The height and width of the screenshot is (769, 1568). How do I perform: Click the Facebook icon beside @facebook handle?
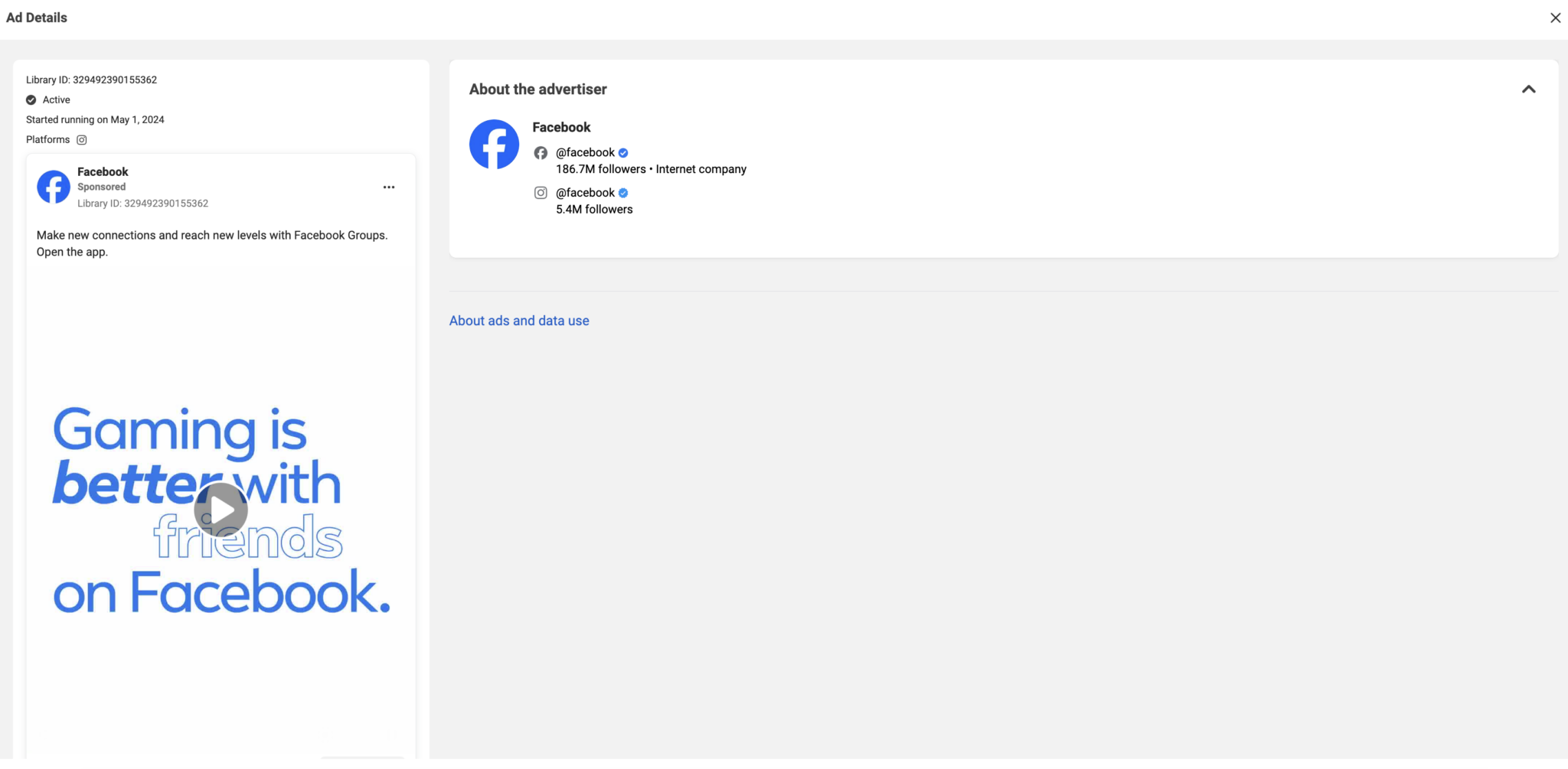click(541, 152)
